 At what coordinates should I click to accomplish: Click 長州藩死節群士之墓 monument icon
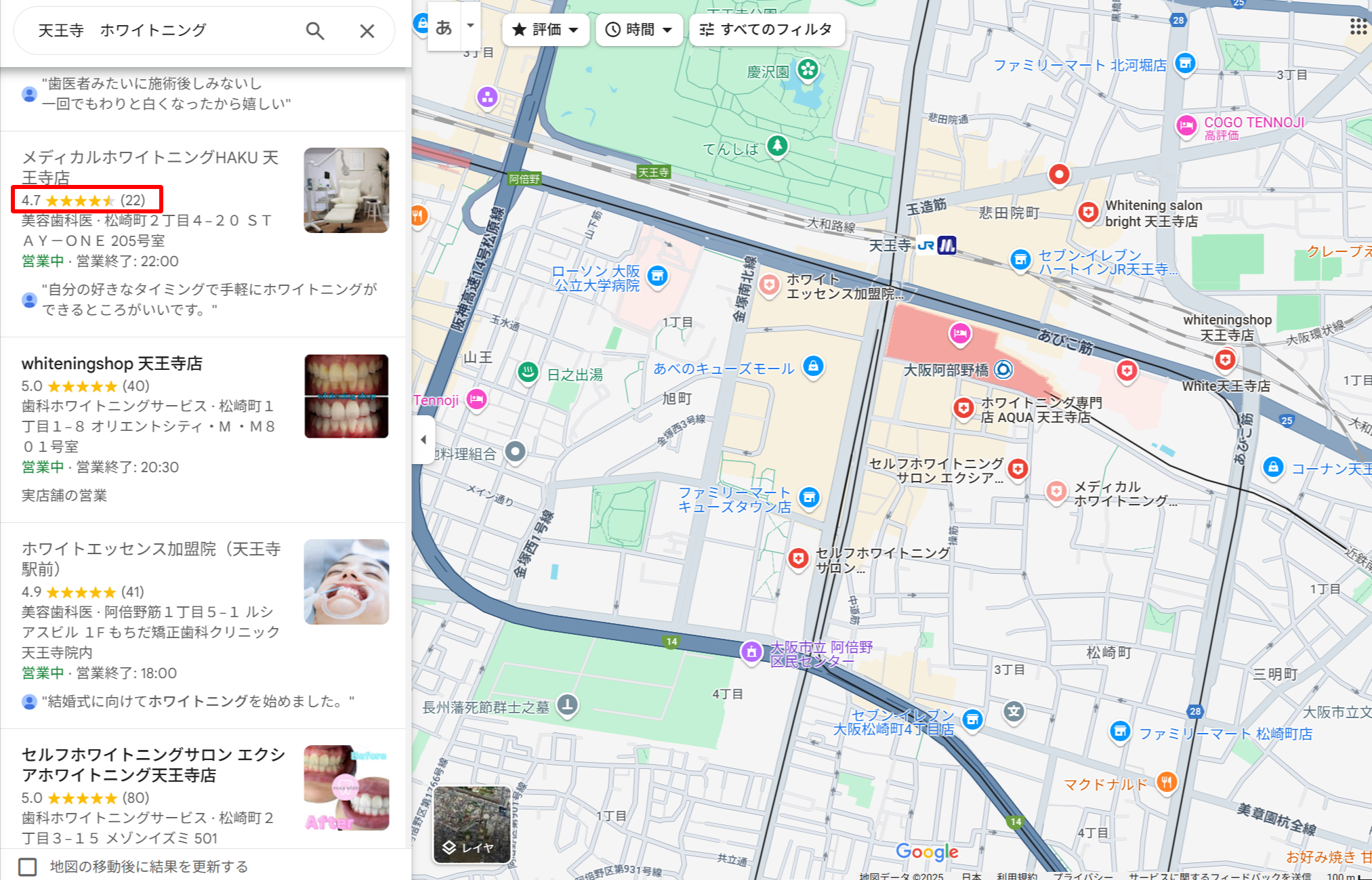coord(567,706)
